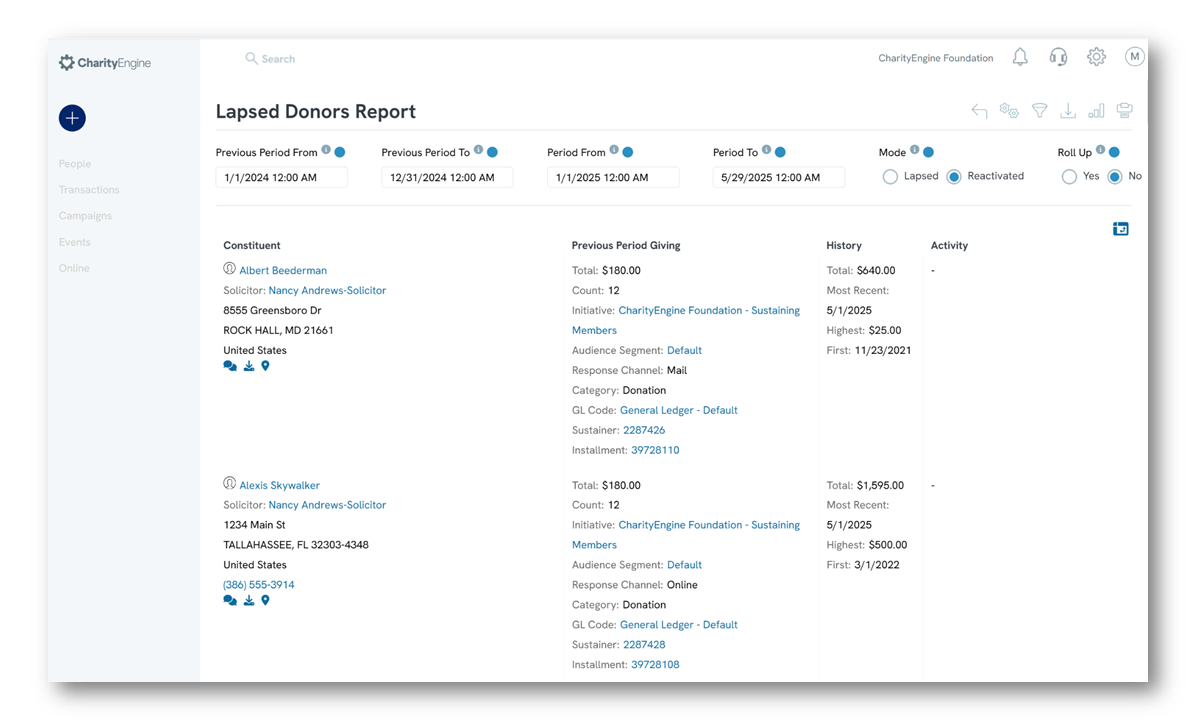This screenshot has height=720, width=1187.
Task: Open the filter funnel icon
Action: point(1039,111)
